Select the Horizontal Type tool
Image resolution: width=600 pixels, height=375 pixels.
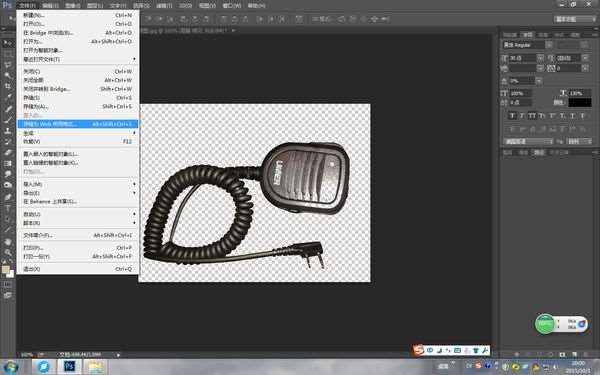click(x=8, y=208)
